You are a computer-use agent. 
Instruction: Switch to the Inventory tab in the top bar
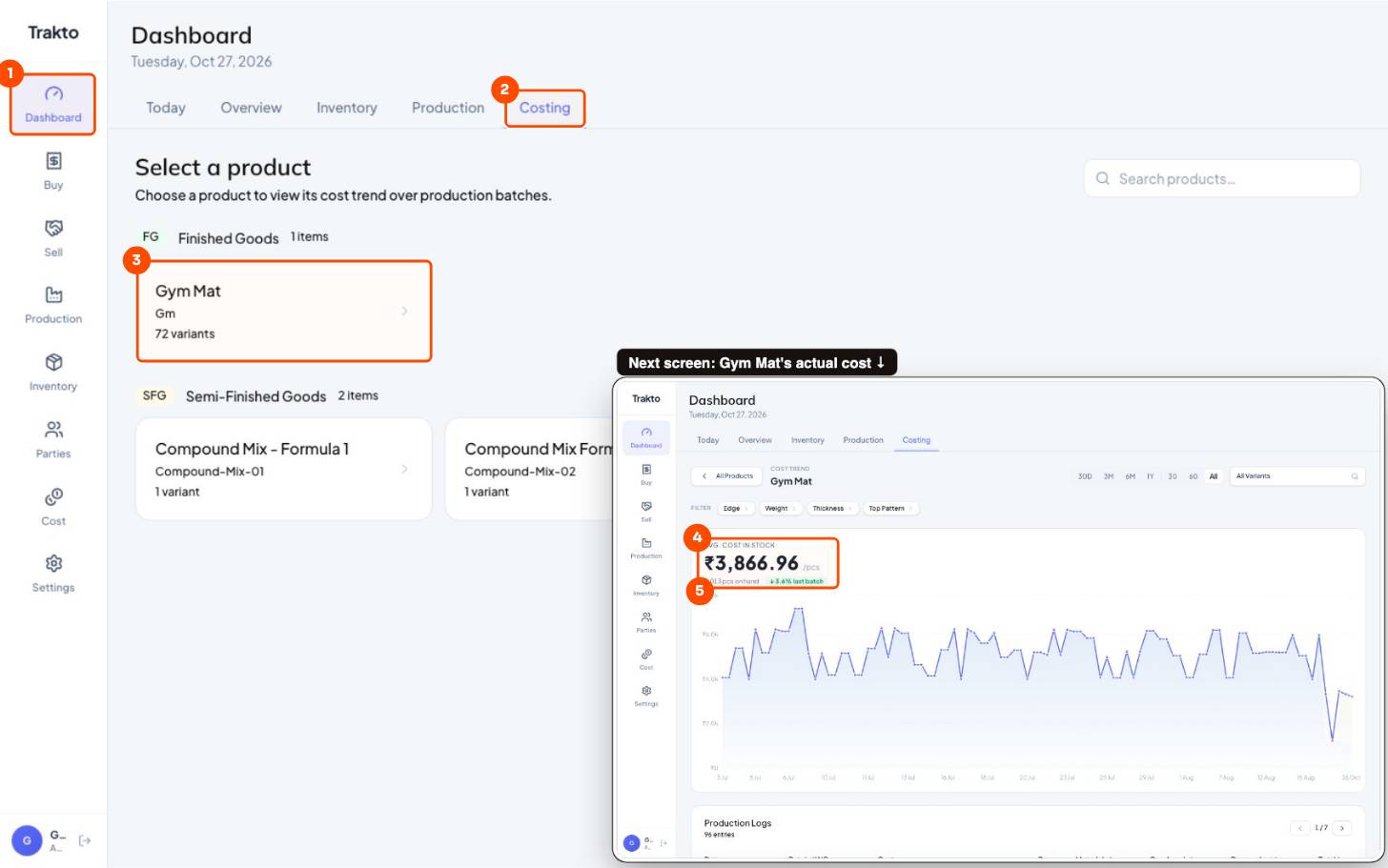coord(347,108)
